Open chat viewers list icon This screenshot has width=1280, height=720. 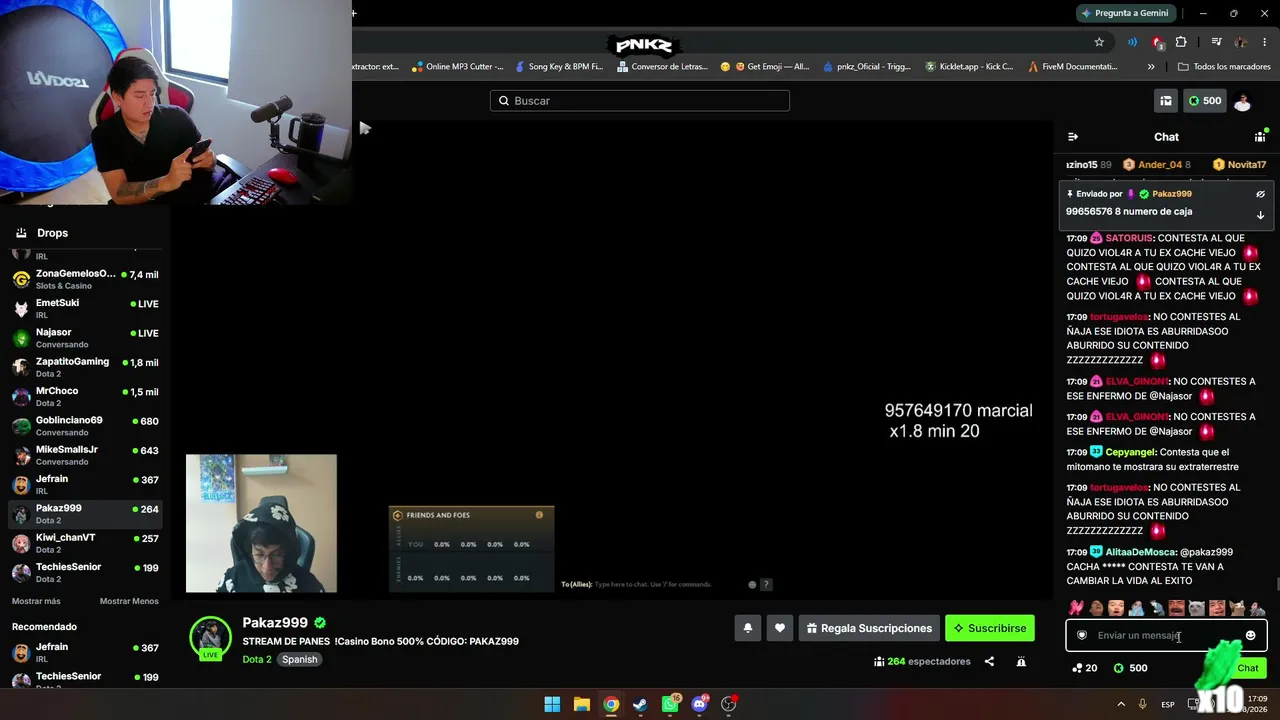click(x=1260, y=137)
